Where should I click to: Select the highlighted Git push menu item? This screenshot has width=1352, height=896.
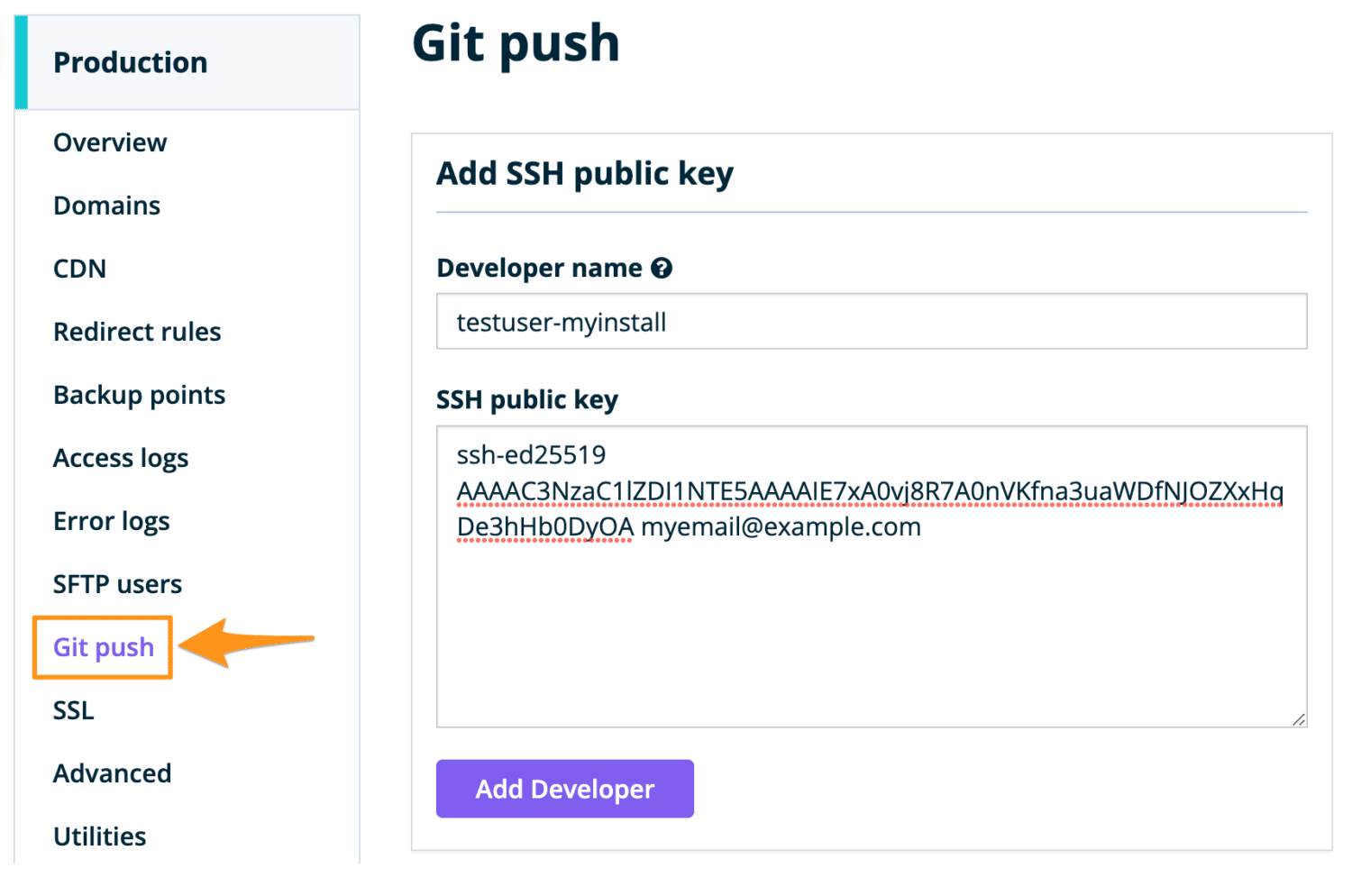coord(102,647)
